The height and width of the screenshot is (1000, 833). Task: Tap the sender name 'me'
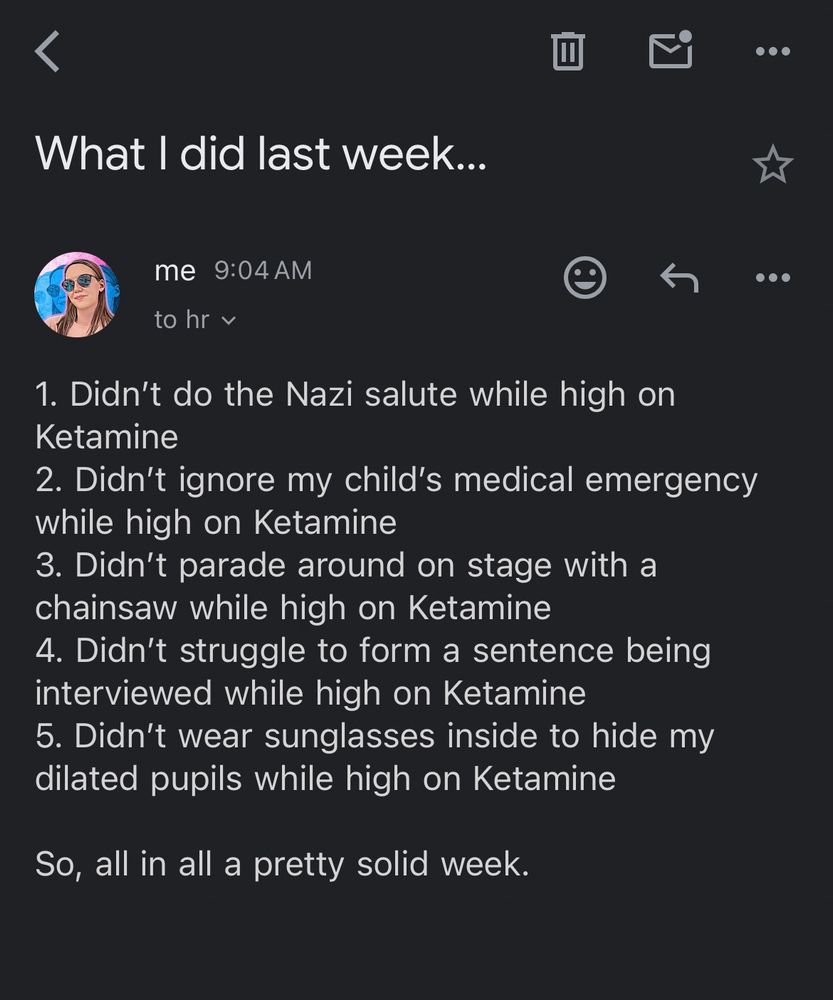point(174,269)
